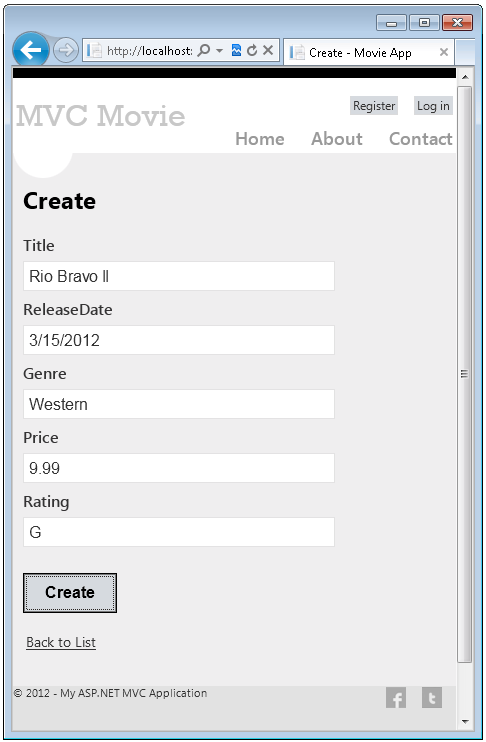Viewport: 486px width, 742px height.
Task: Open the address bar dropdown arrow
Action: click(219, 50)
